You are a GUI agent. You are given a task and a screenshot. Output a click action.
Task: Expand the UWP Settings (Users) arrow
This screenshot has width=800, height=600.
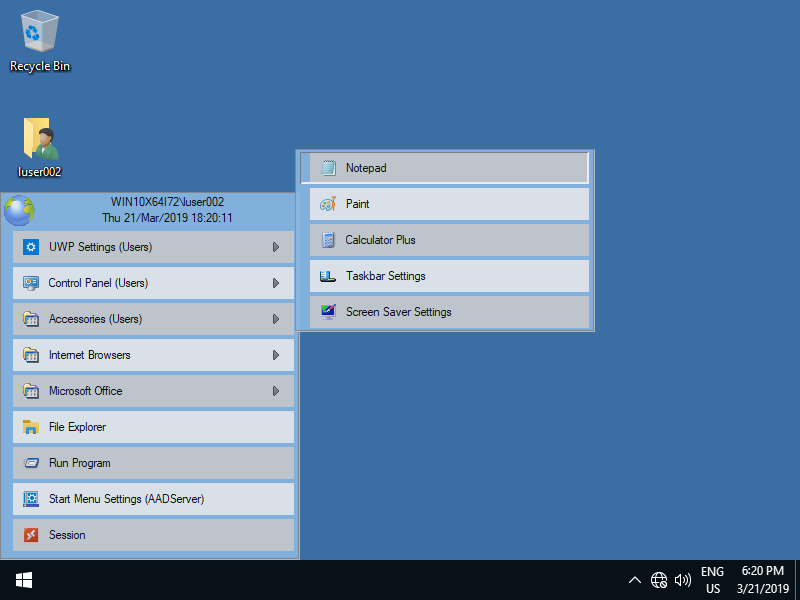click(x=276, y=247)
